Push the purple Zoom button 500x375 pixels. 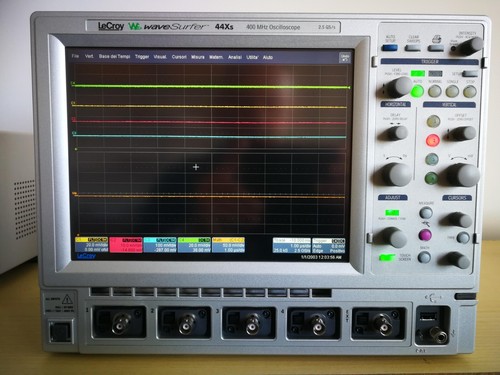pyautogui.click(x=425, y=235)
